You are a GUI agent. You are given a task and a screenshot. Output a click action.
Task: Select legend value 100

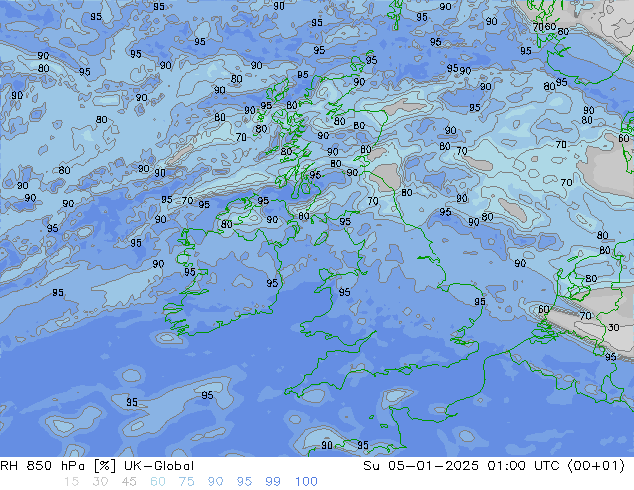[306, 482]
